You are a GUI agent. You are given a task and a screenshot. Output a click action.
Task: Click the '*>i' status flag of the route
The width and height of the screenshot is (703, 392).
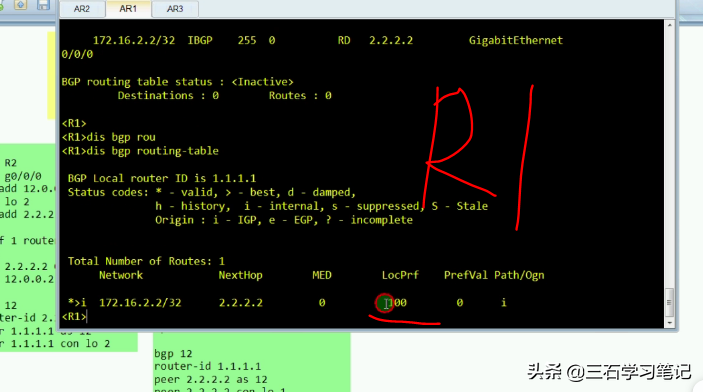(x=77, y=303)
